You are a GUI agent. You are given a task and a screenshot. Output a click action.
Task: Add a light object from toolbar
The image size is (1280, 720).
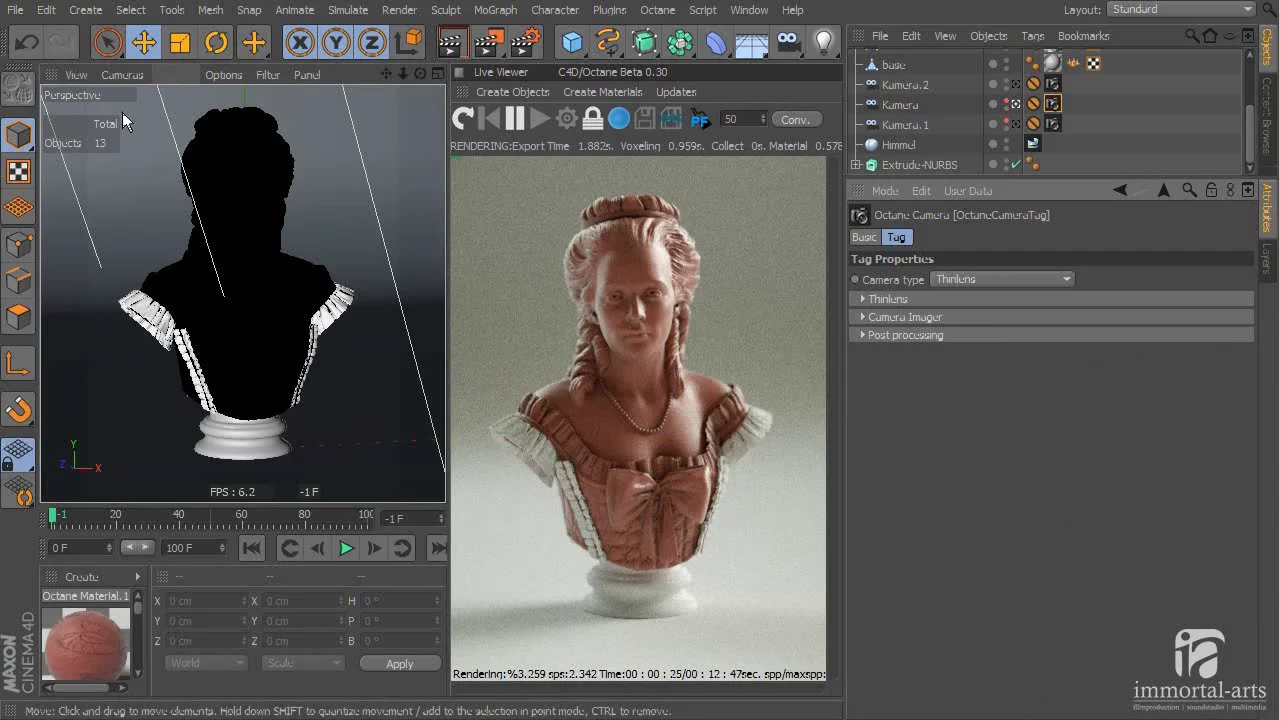coord(823,42)
